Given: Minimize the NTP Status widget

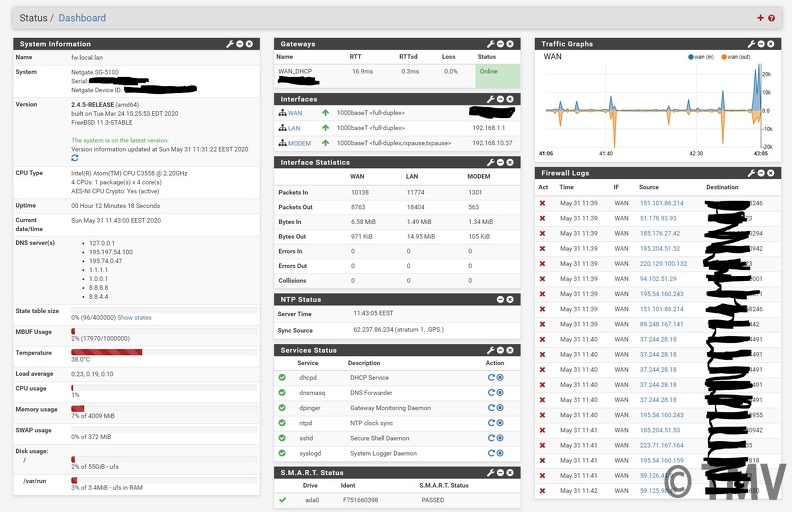Looking at the screenshot, I should tap(500, 299).
